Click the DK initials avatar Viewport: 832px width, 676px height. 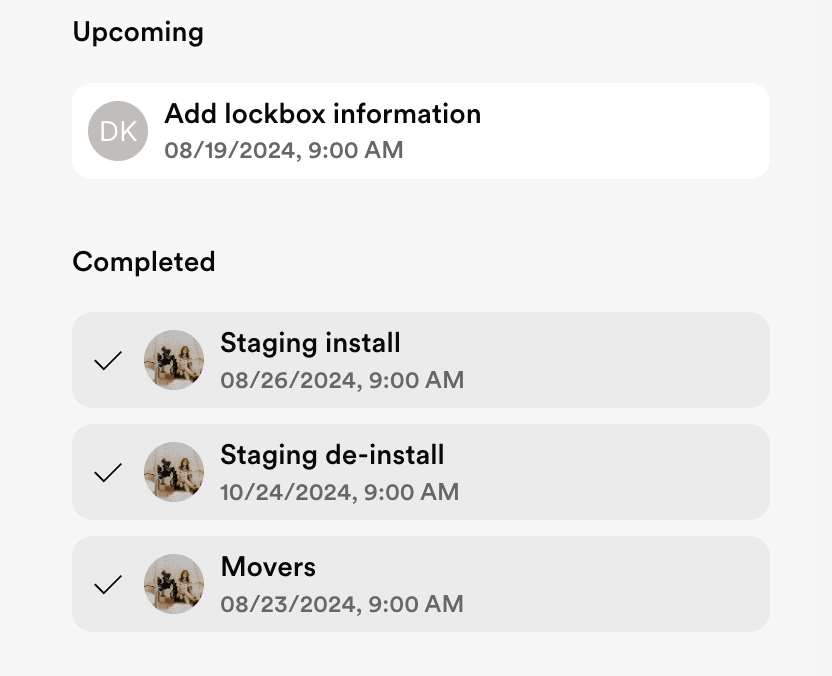[x=118, y=131]
